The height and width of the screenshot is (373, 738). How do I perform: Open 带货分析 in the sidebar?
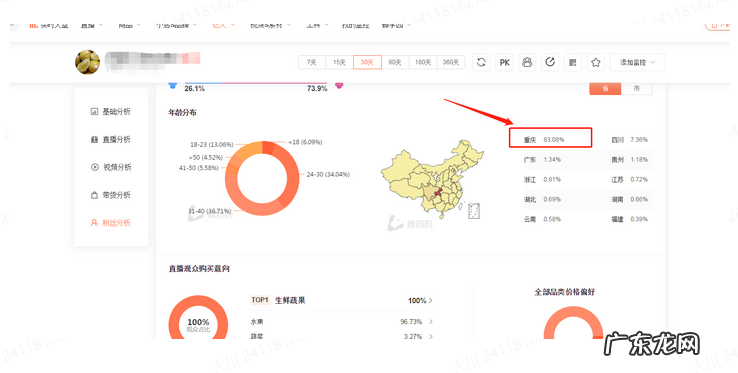(111, 195)
